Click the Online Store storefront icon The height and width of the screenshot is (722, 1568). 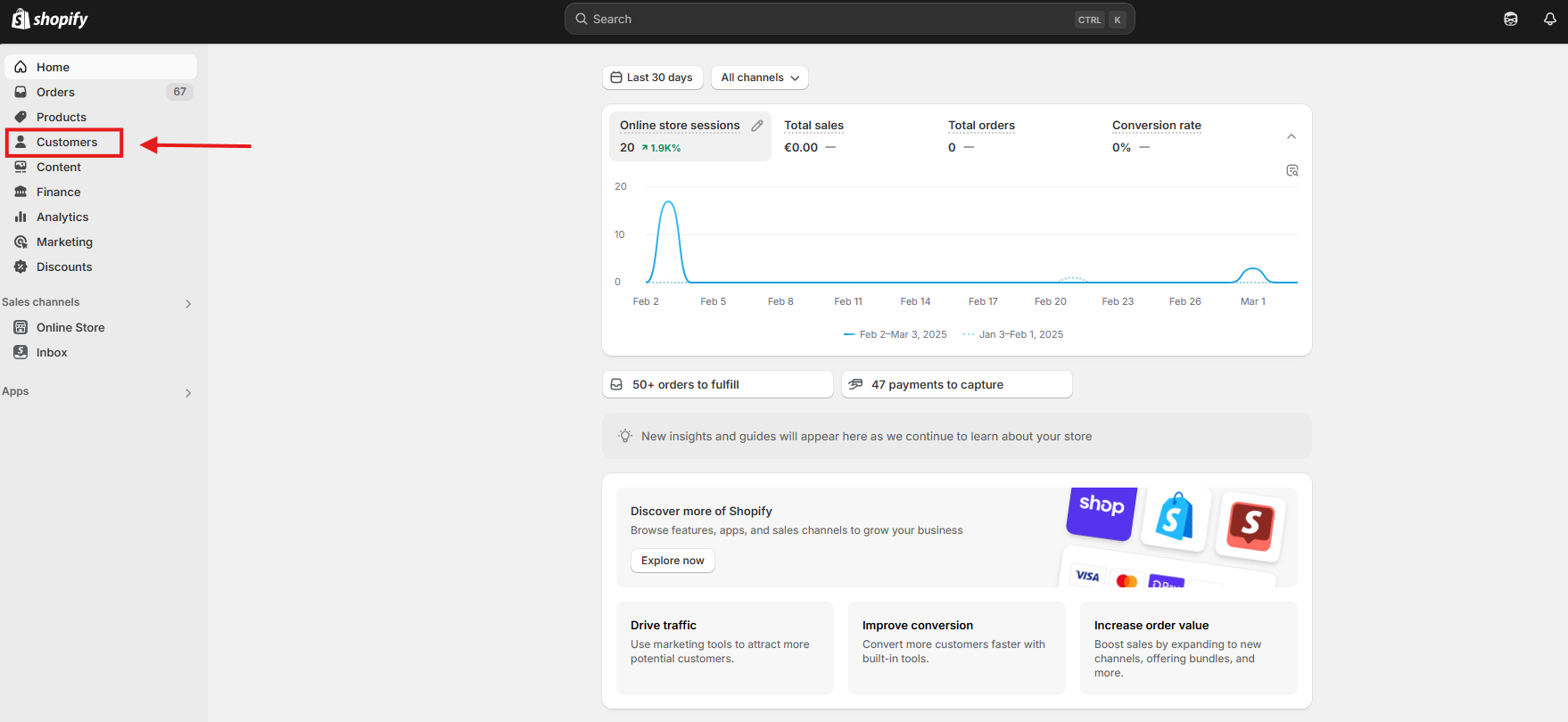click(x=21, y=327)
